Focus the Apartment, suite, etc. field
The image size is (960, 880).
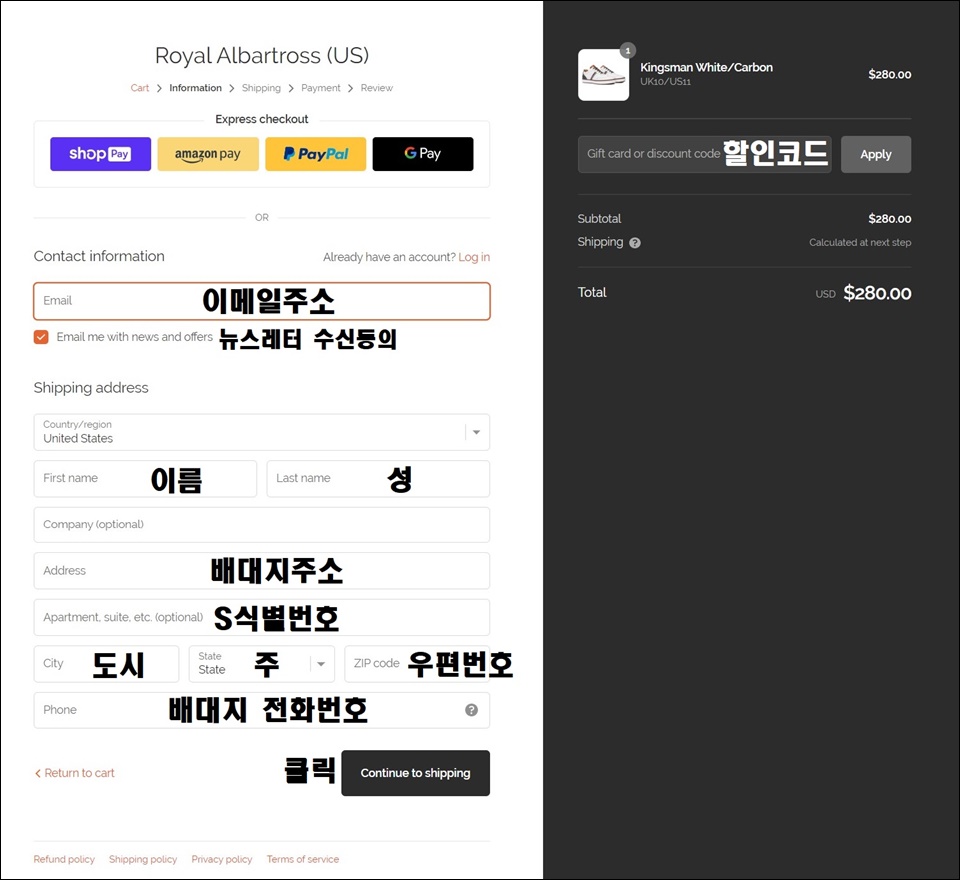tap(262, 617)
